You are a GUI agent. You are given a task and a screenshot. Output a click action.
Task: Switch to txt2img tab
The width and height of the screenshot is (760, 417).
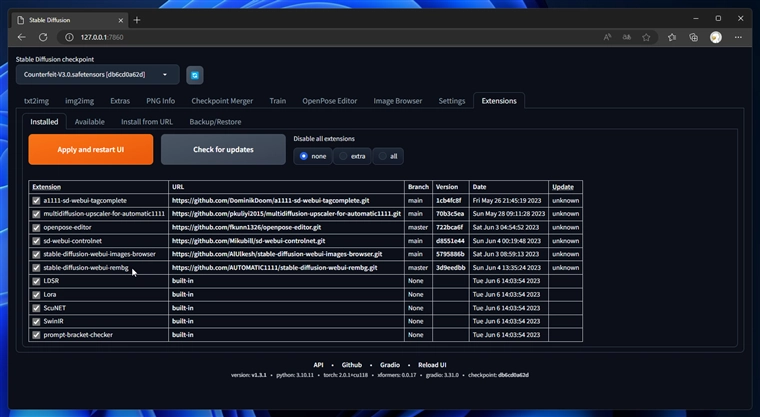[36, 101]
